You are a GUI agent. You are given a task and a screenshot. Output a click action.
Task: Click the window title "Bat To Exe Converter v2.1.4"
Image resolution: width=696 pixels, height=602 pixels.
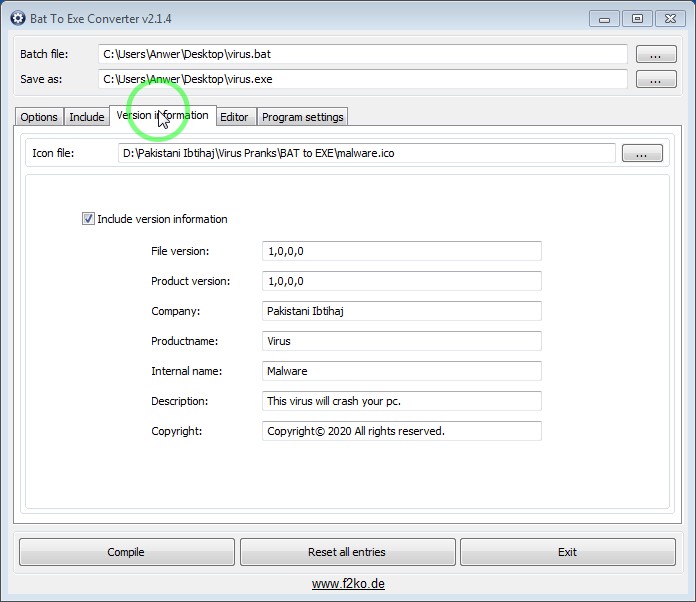[x=100, y=19]
